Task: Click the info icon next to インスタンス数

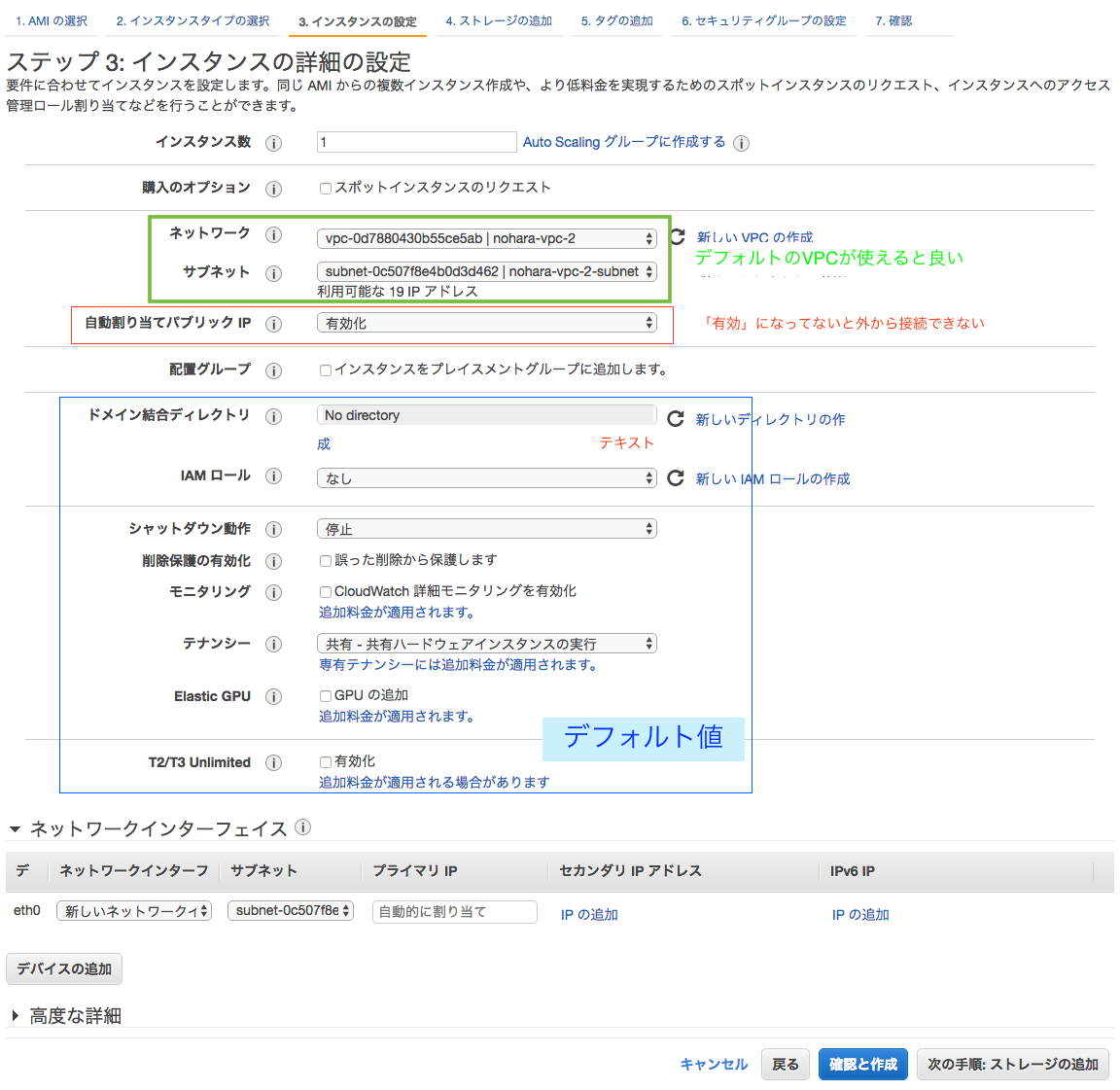Action: pos(273,142)
